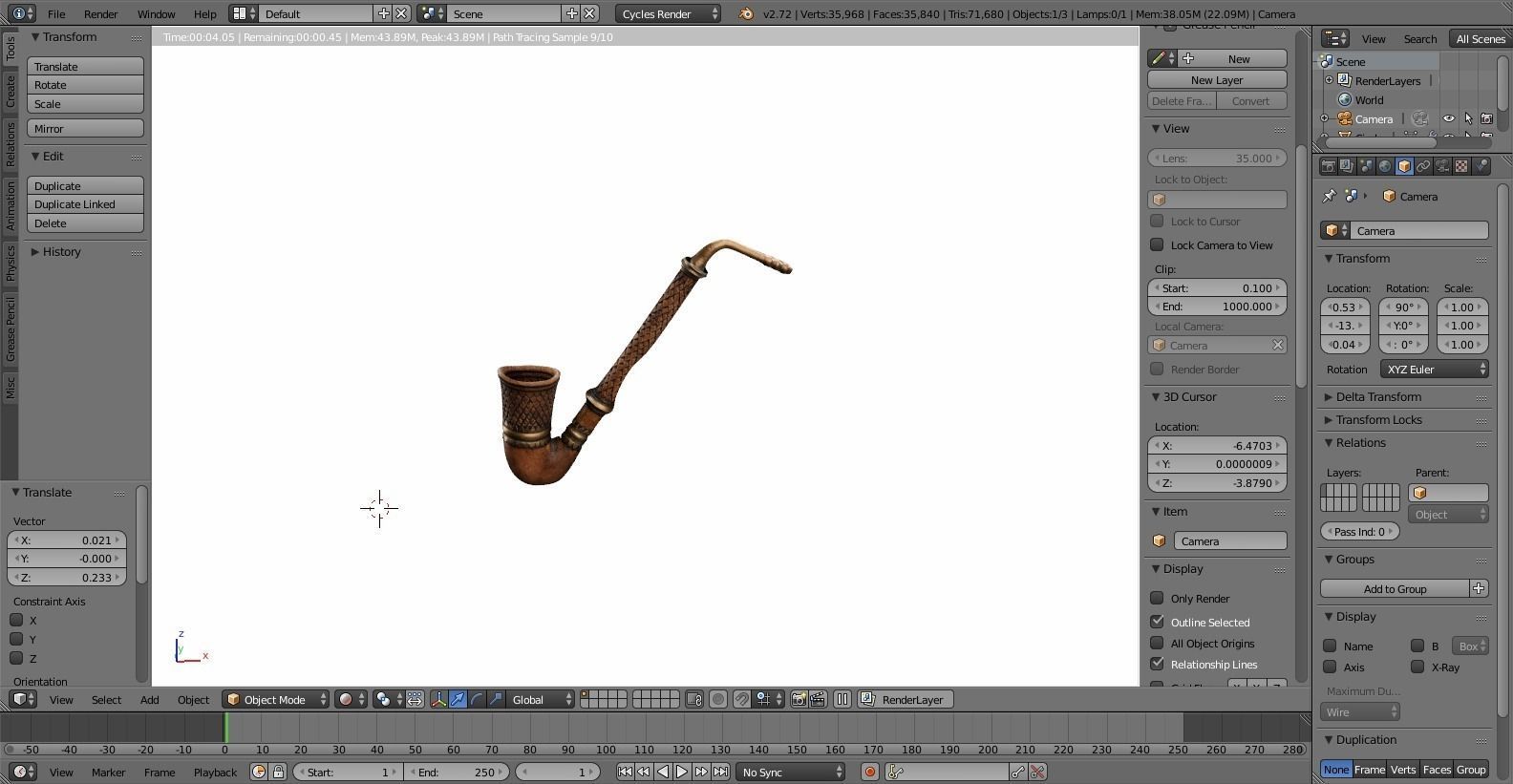Open the Help menu
Image resolution: width=1513 pixels, height=784 pixels.
(x=204, y=13)
